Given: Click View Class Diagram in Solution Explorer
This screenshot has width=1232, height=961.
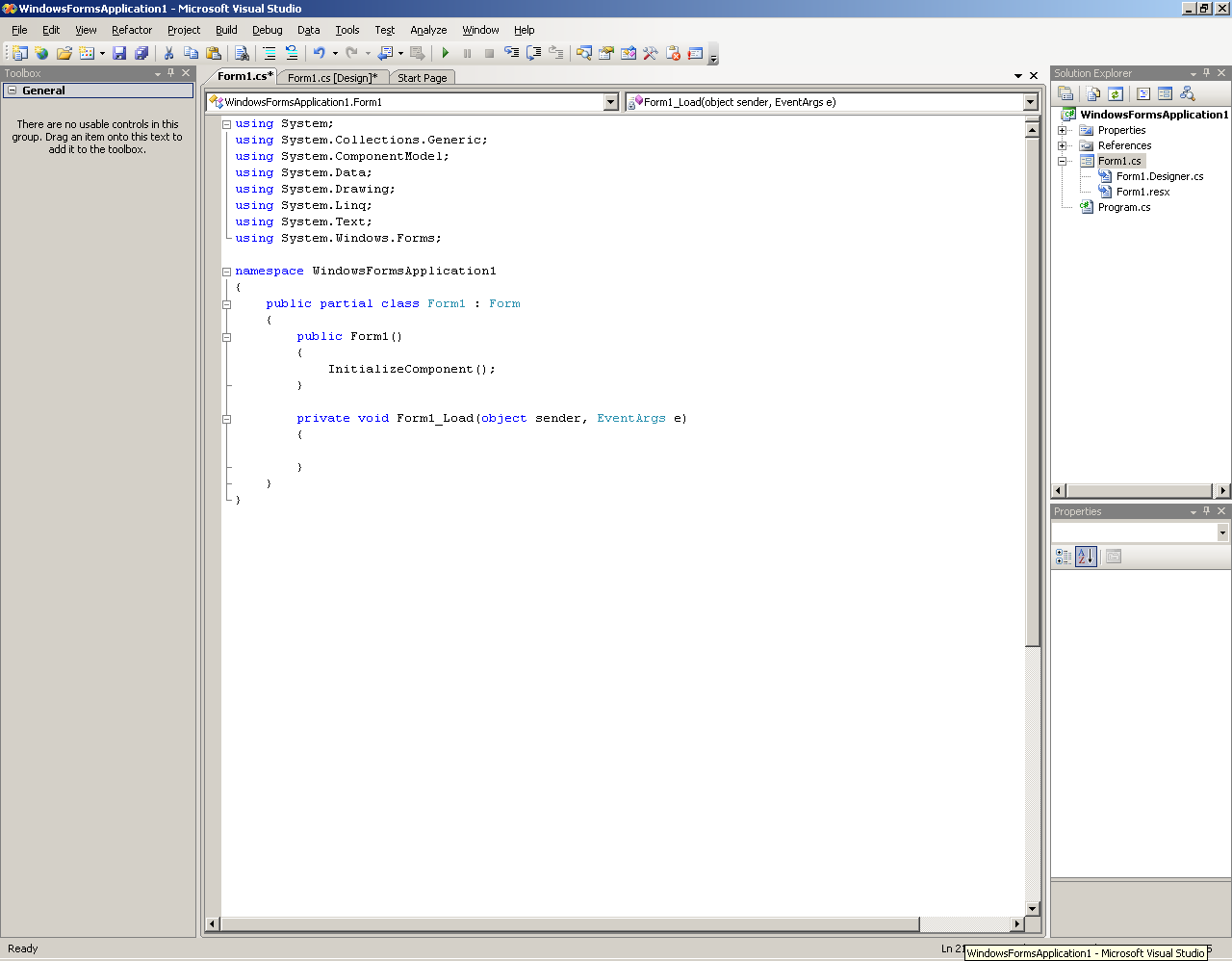Looking at the screenshot, I should coord(1187,93).
